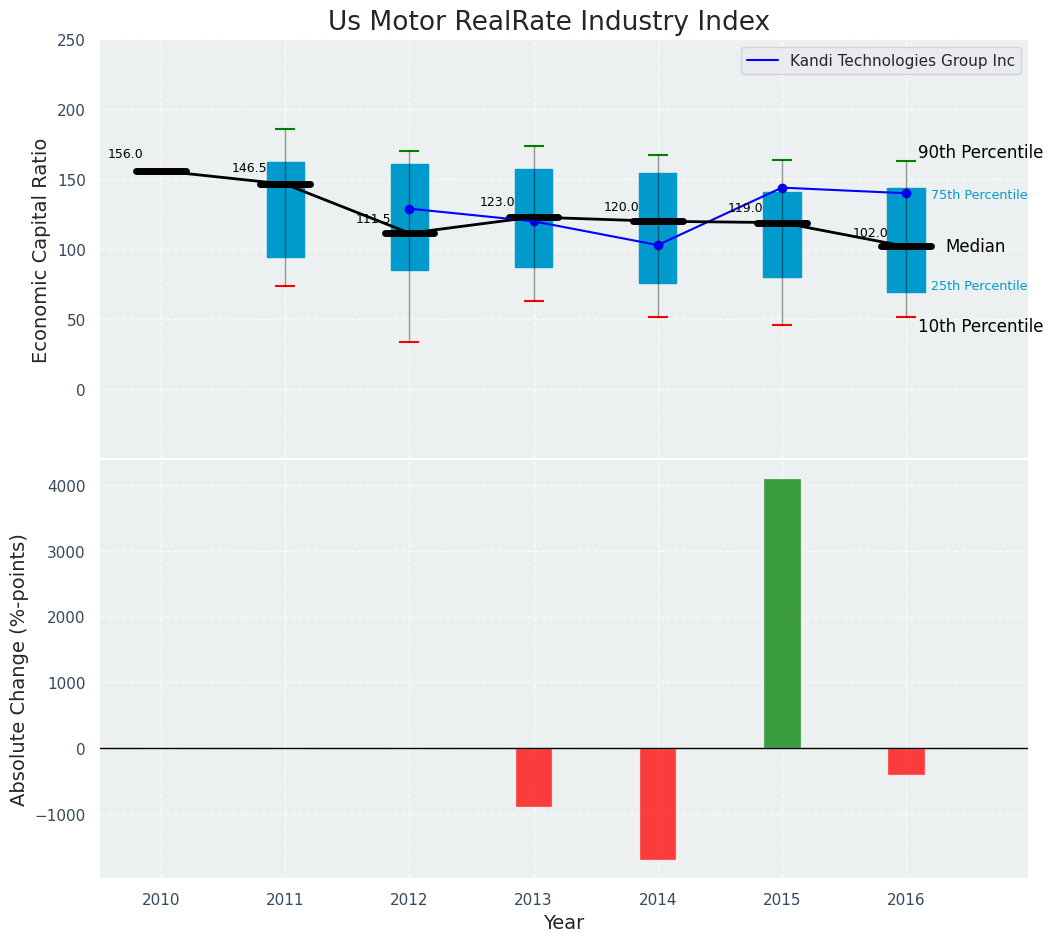Click the Economic Capital Ratio axis label
The height and width of the screenshot is (942, 1053).
pos(41,250)
